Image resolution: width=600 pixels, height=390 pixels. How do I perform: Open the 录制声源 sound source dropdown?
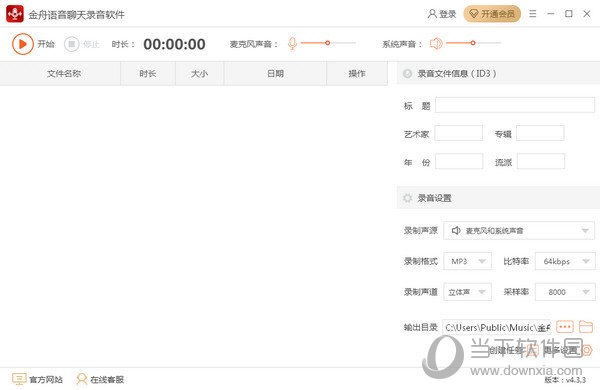click(519, 230)
